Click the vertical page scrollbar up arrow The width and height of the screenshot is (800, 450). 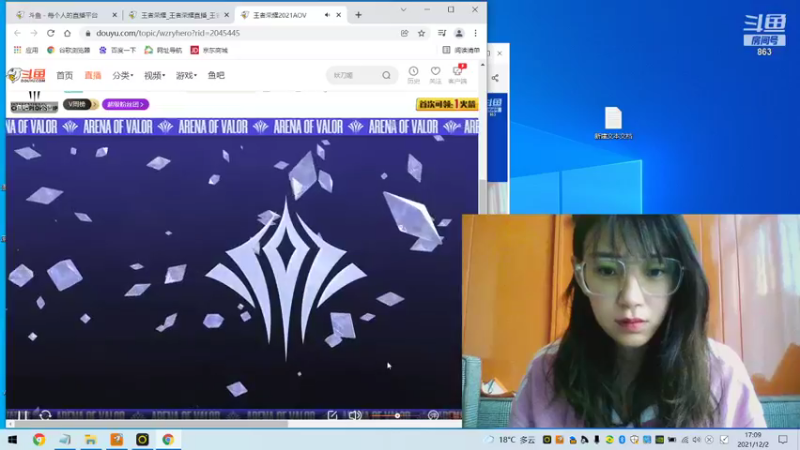(x=483, y=65)
